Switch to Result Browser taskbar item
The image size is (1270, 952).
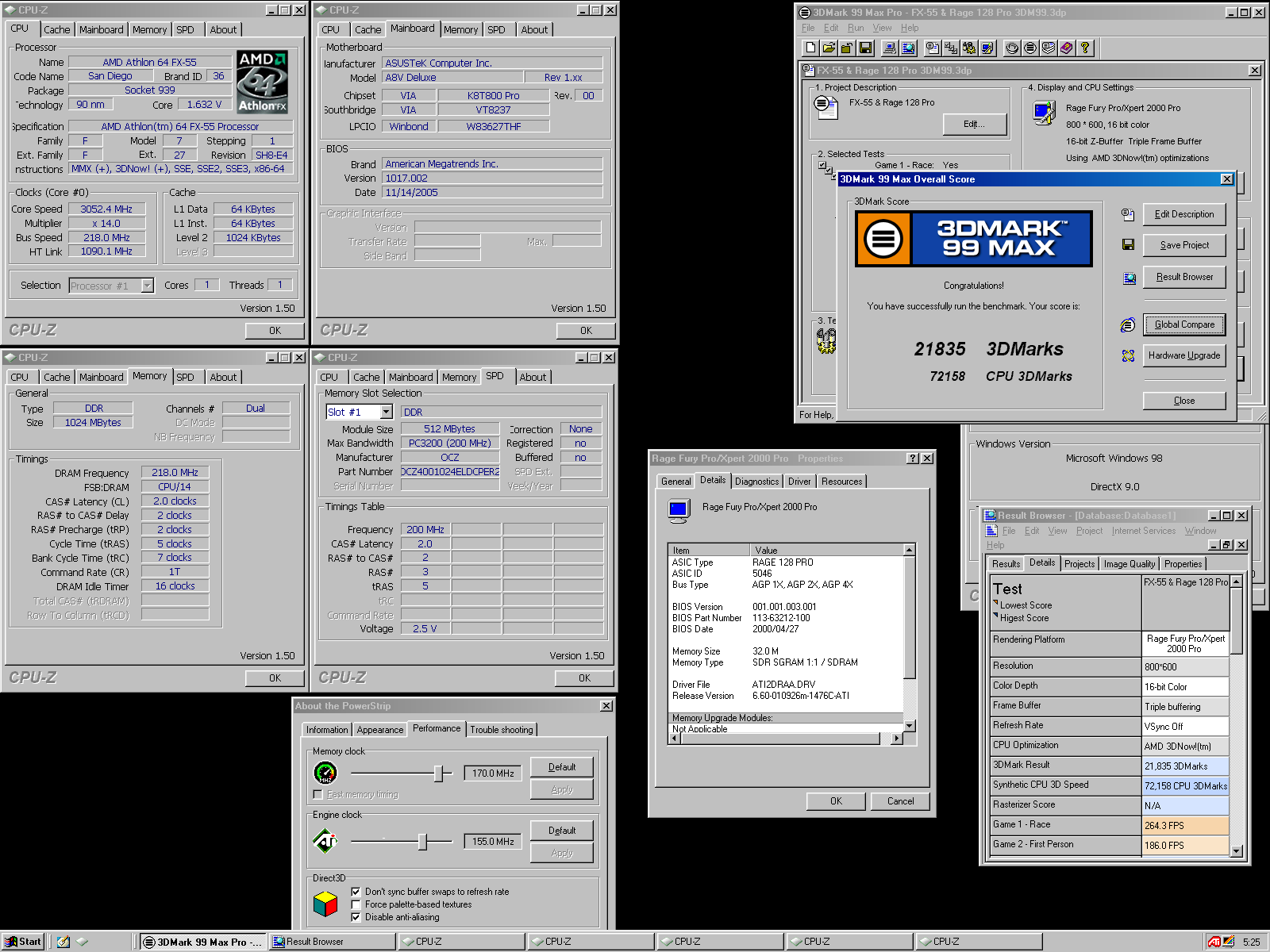332,942
